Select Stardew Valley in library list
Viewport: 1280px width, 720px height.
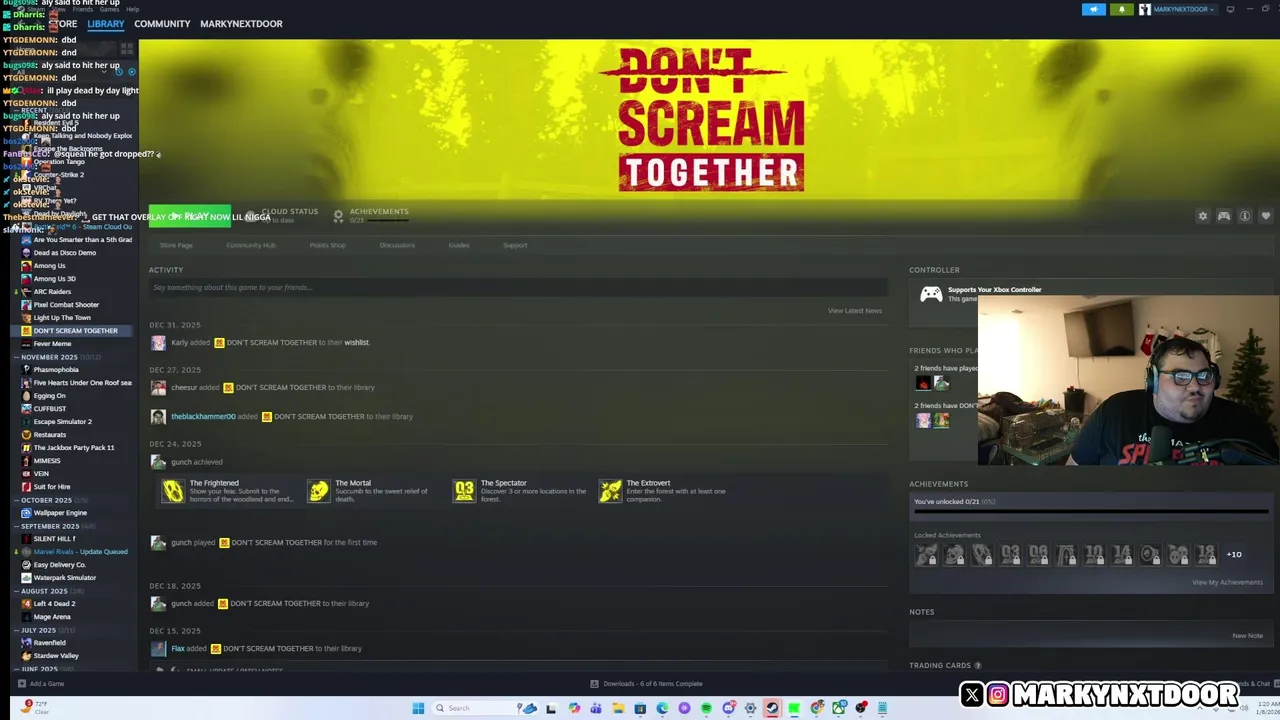[56, 656]
